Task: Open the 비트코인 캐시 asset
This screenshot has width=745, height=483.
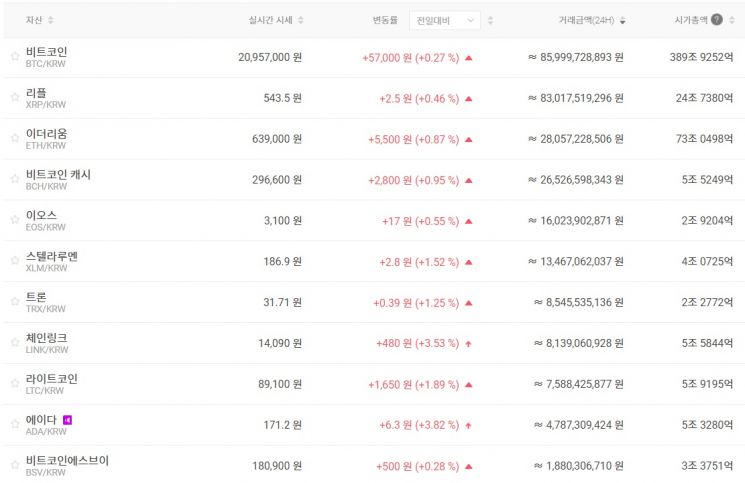Action: 58,180
